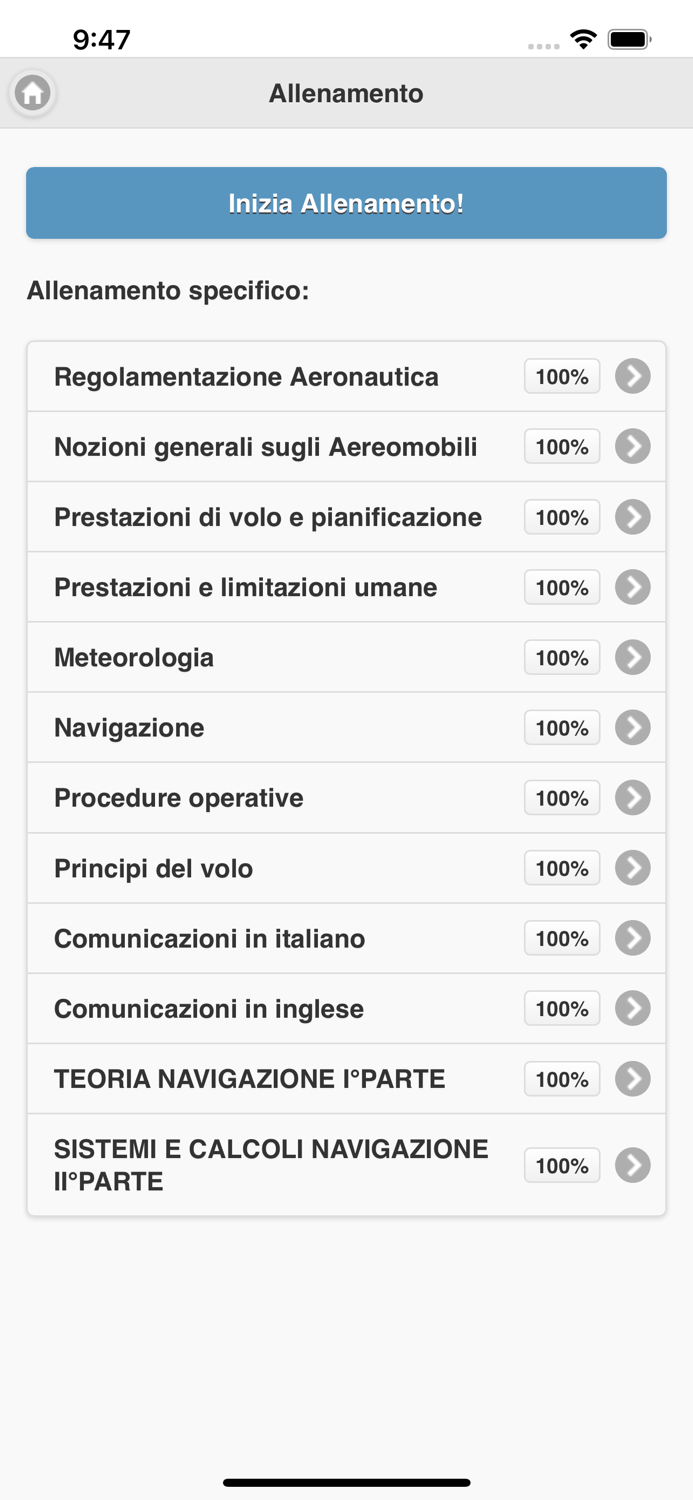
Task: Tap the chevron next to Procedure operative
Action: (x=633, y=797)
